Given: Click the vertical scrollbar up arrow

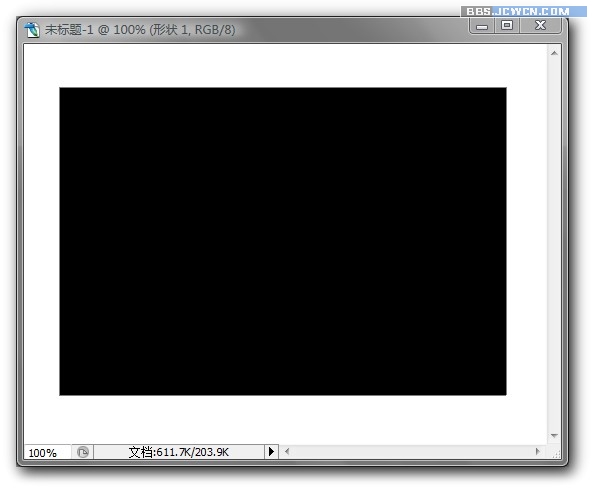Looking at the screenshot, I should pyautogui.click(x=554, y=53).
